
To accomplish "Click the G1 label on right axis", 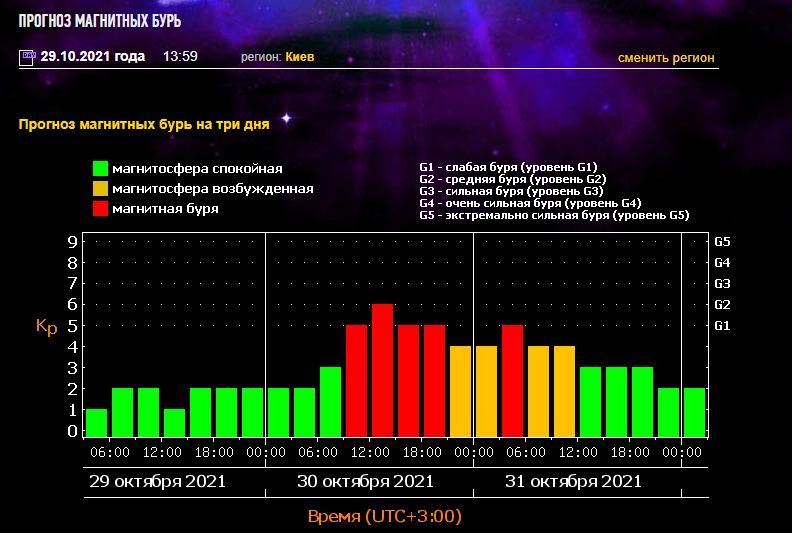I will click(x=722, y=326).
